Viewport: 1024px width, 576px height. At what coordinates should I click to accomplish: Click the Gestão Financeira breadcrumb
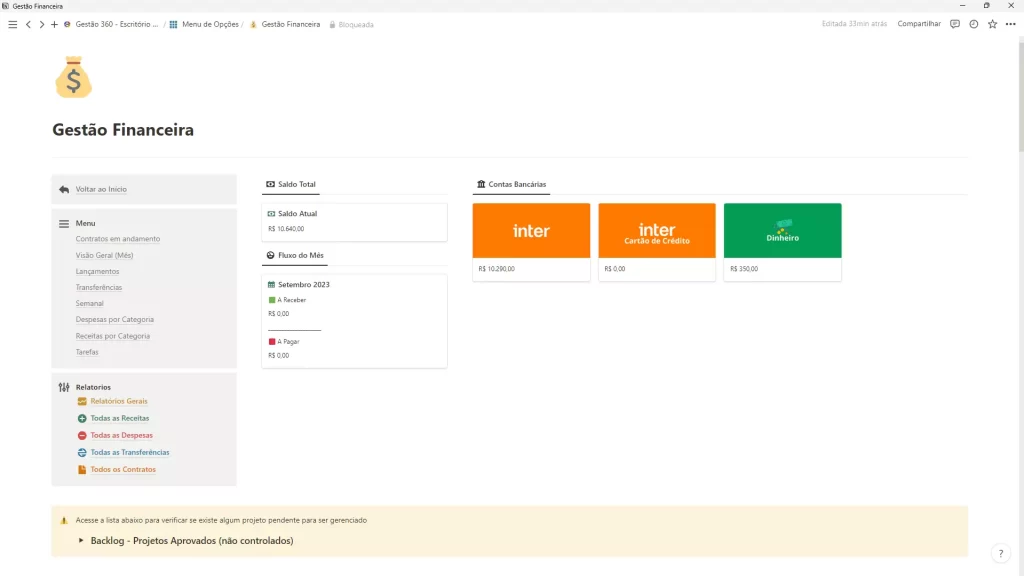(x=285, y=24)
